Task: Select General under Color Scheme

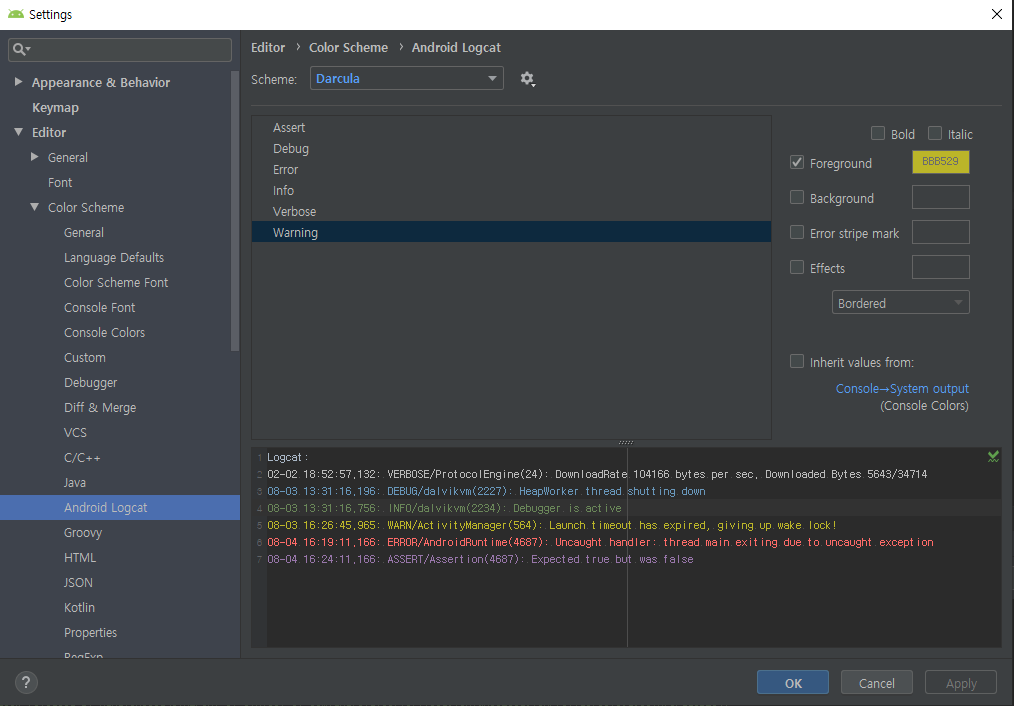Action: tap(83, 232)
